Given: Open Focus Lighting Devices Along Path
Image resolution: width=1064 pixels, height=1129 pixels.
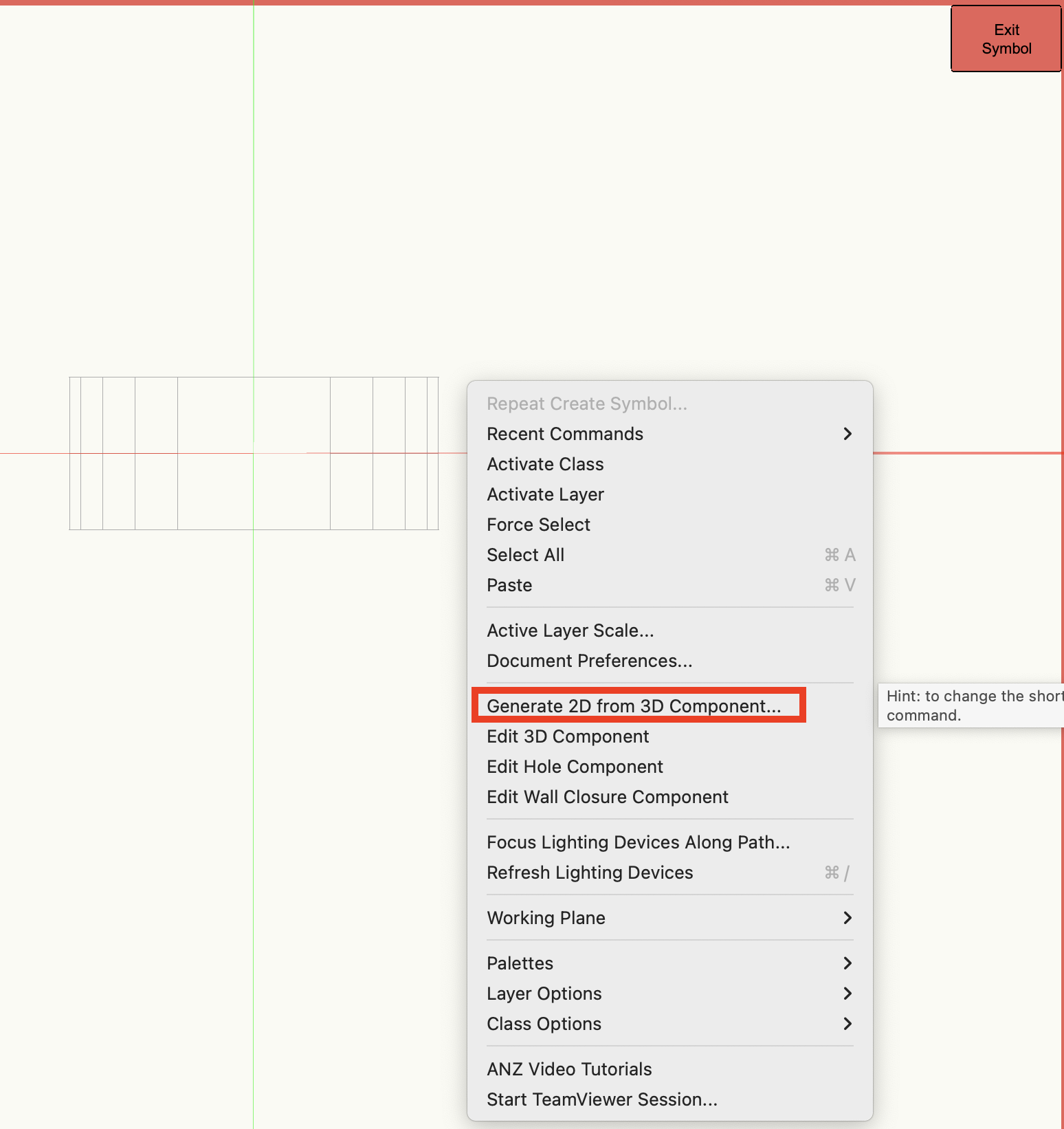Looking at the screenshot, I should click(x=638, y=842).
